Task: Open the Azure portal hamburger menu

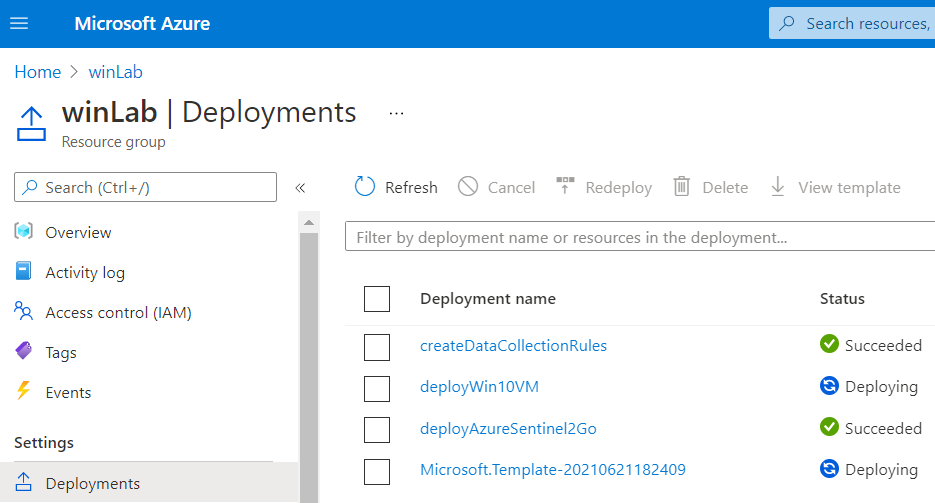Action: (19, 23)
